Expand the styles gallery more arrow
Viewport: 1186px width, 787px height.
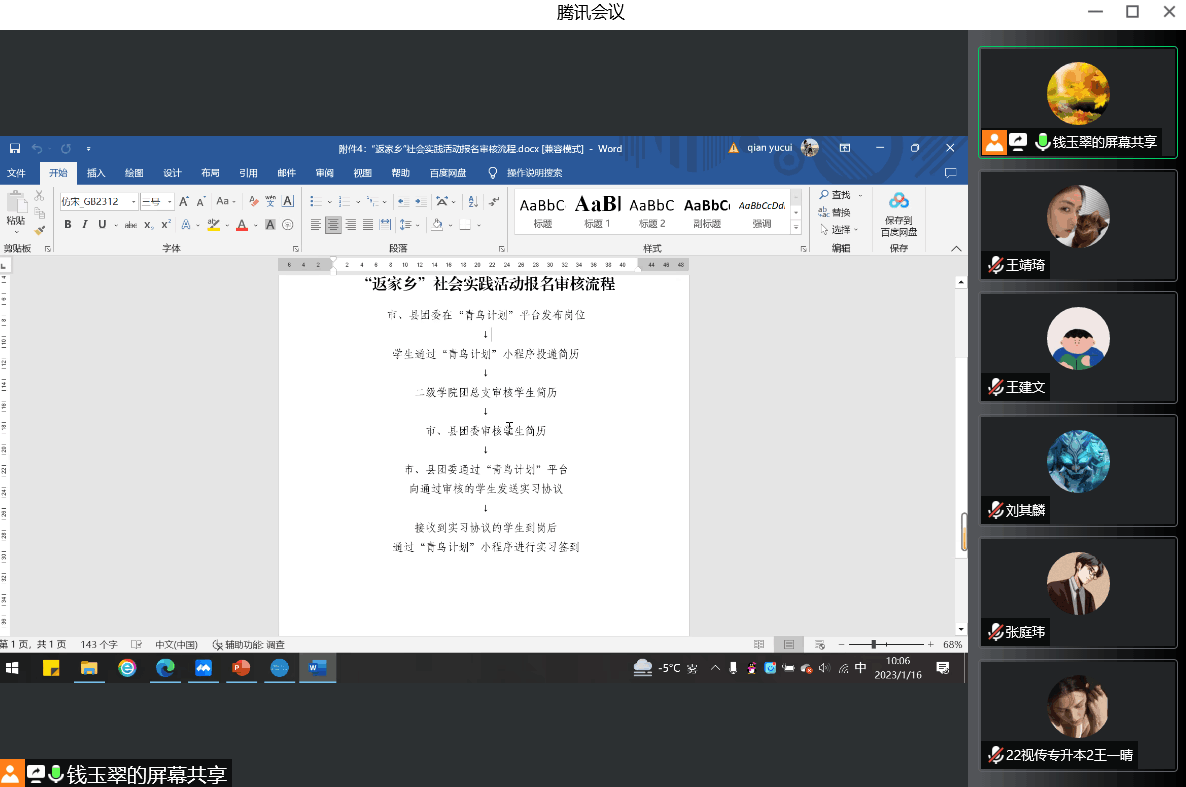point(796,228)
